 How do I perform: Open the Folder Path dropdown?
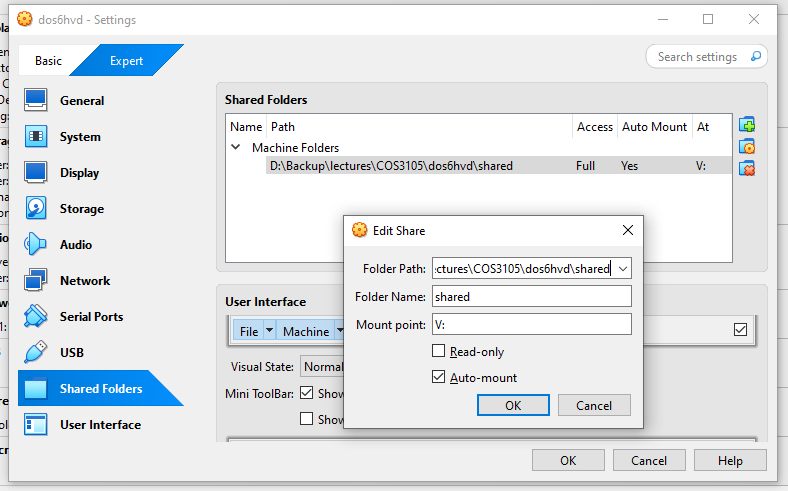pyautogui.click(x=624, y=269)
